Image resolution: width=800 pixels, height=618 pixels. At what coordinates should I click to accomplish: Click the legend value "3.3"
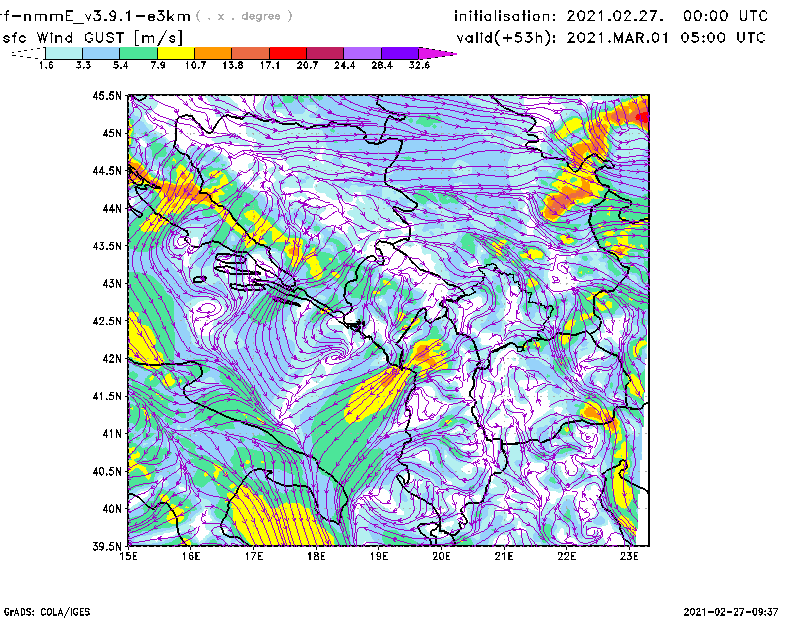(83, 65)
